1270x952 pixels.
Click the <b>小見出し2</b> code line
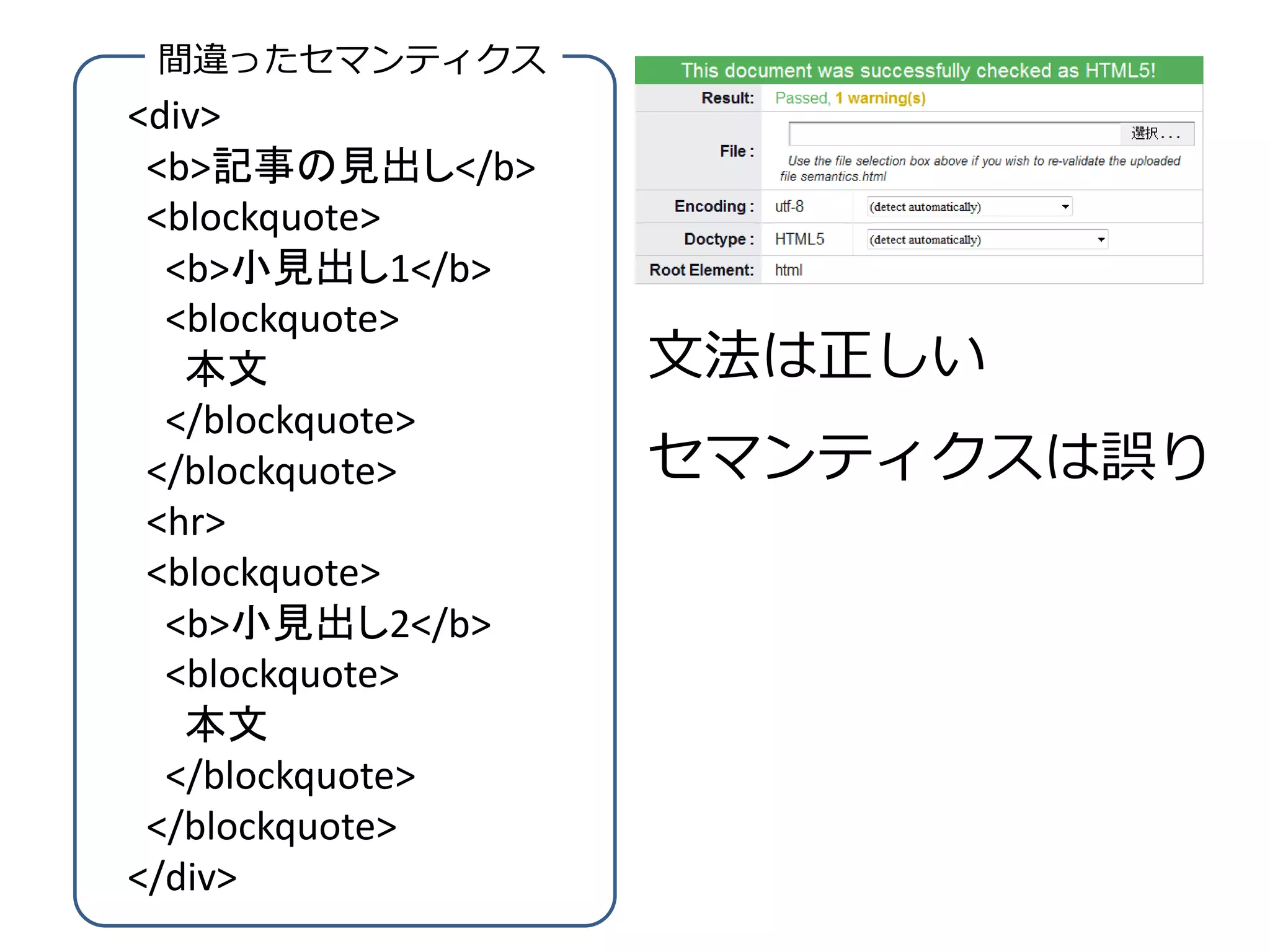tap(328, 624)
